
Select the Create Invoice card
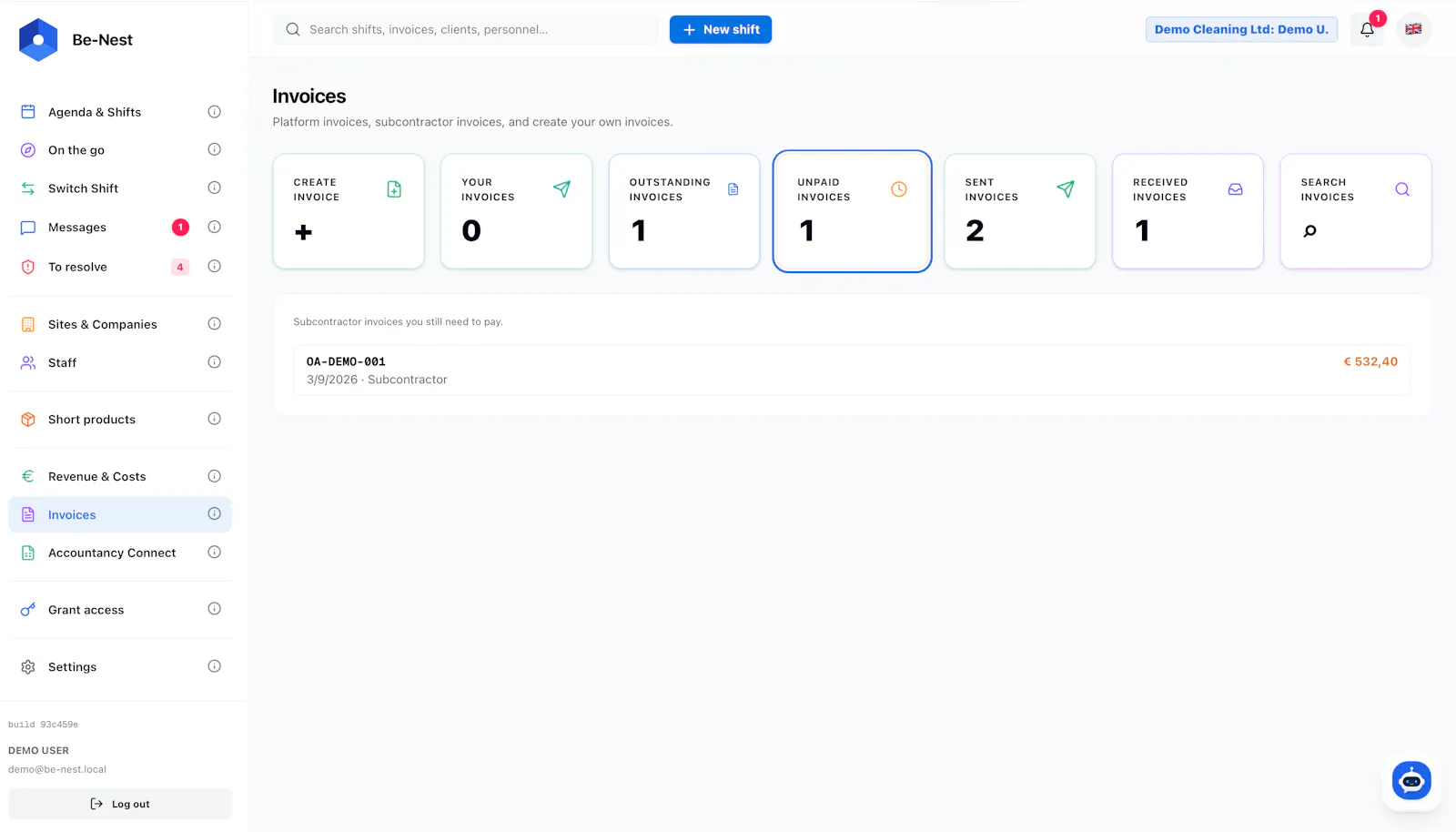(x=349, y=211)
